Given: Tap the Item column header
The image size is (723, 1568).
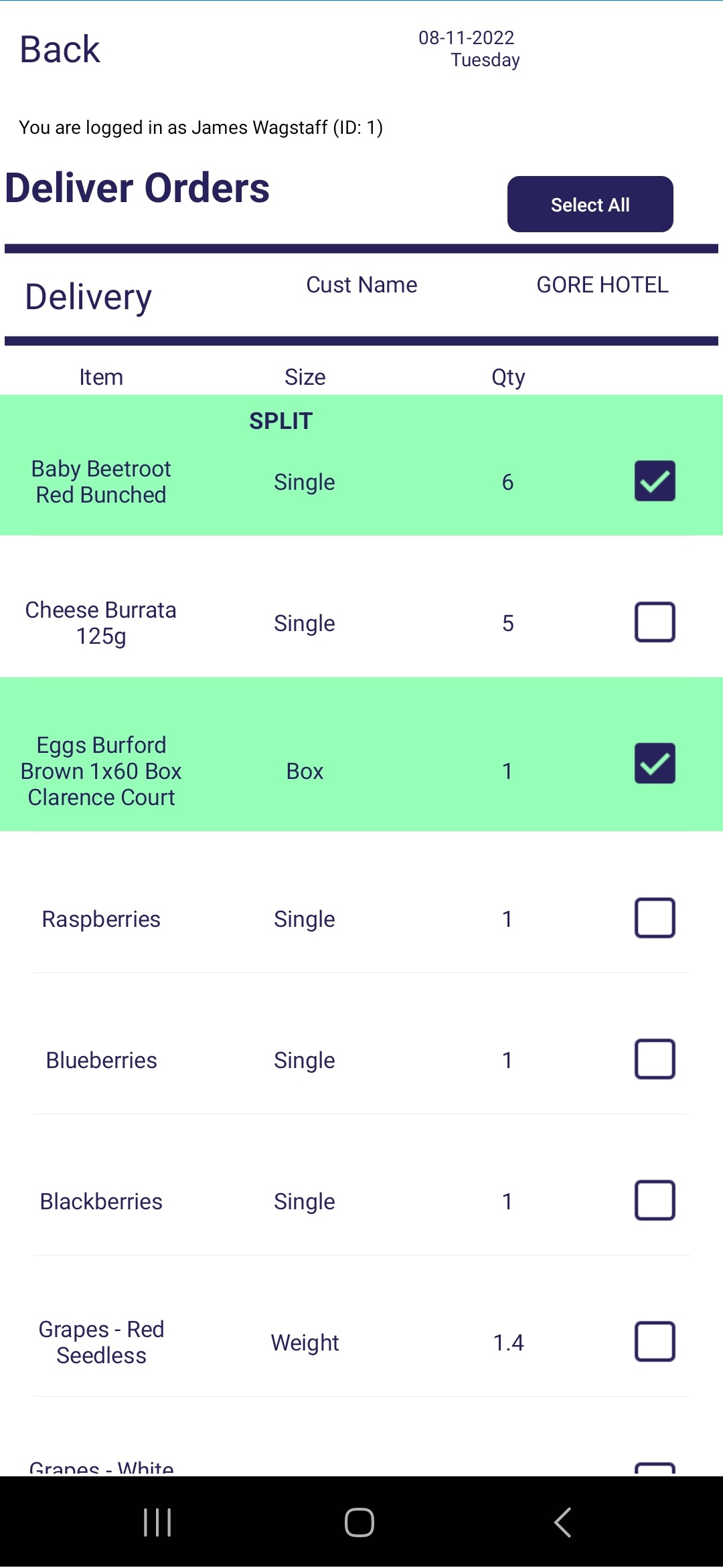Looking at the screenshot, I should point(101,377).
